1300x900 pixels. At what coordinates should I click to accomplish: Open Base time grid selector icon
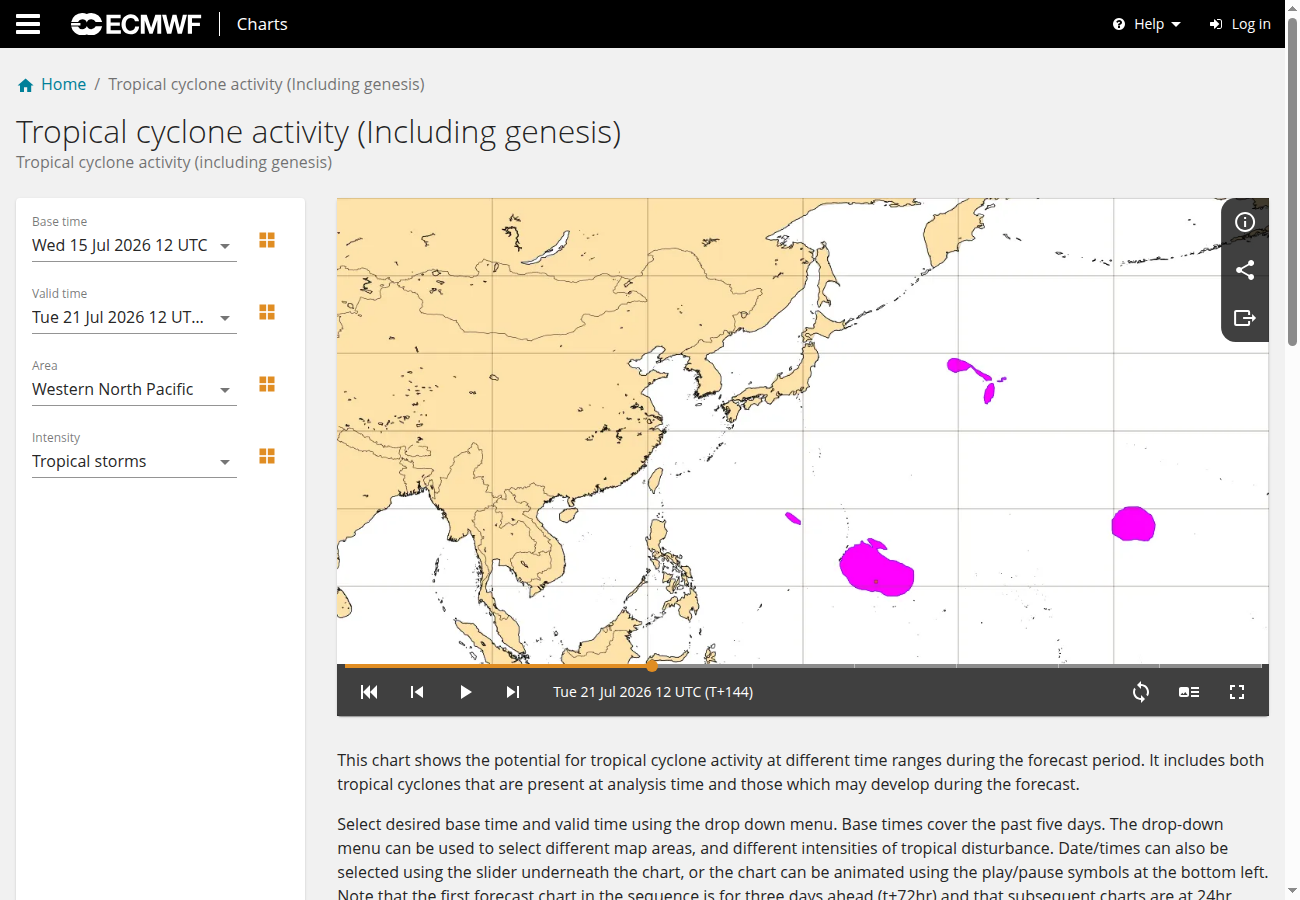point(267,240)
